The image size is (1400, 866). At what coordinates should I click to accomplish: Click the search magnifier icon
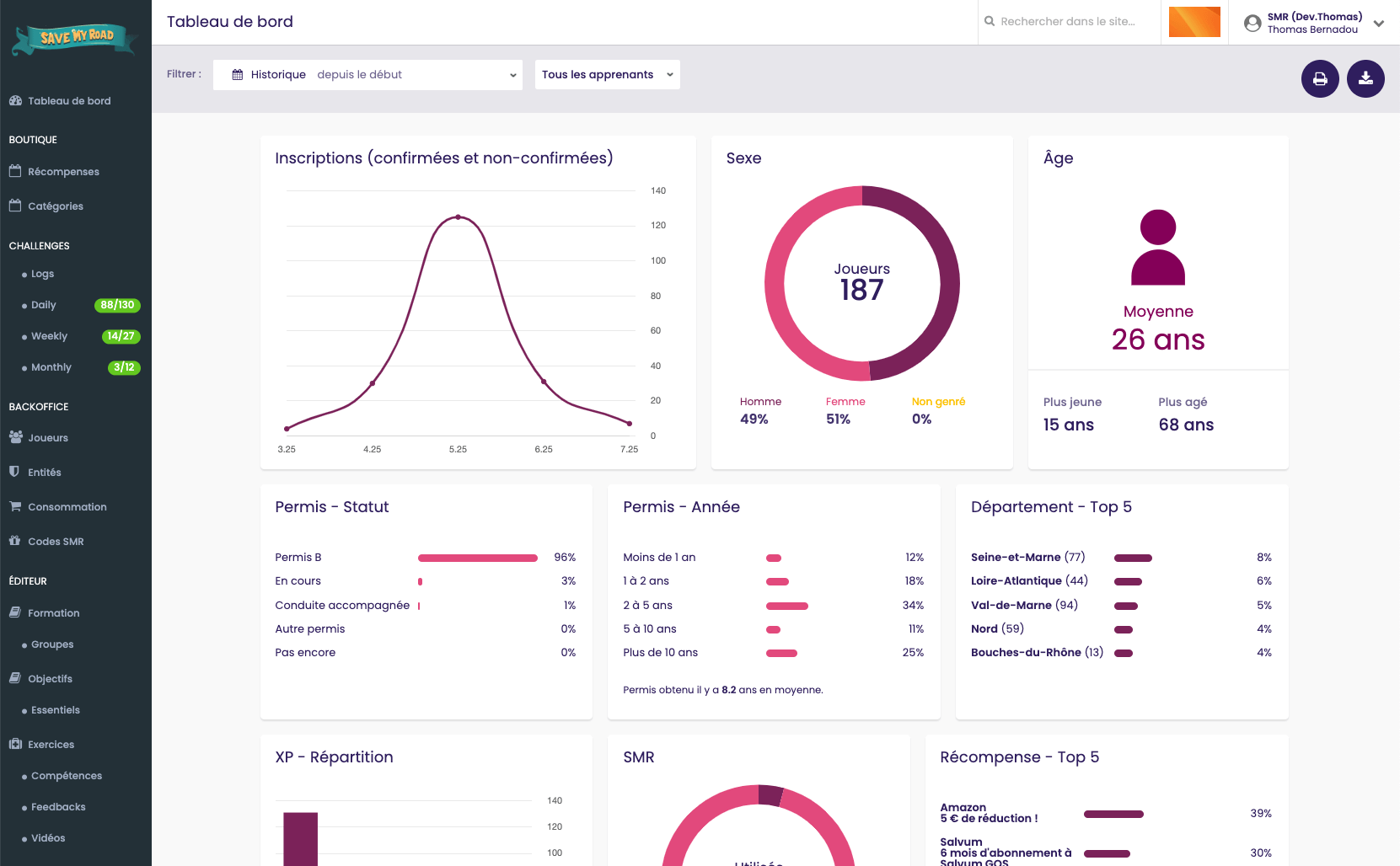point(990,21)
